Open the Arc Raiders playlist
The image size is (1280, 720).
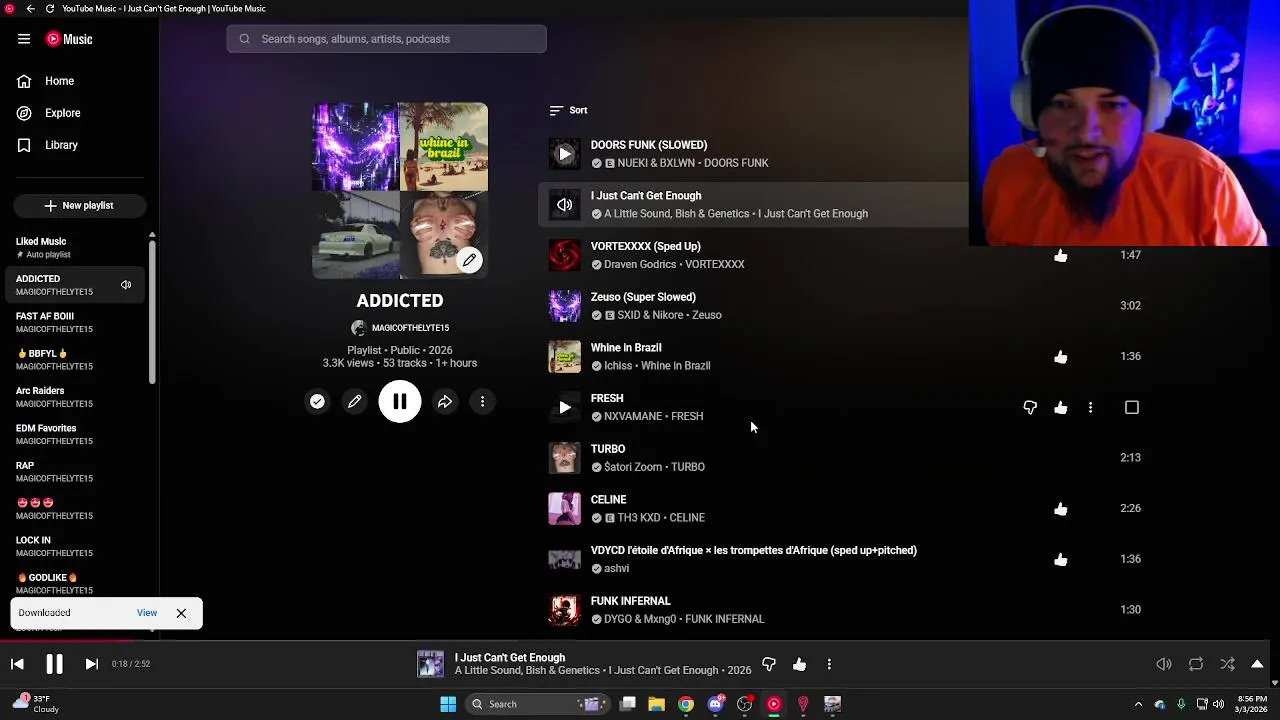tap(75, 397)
